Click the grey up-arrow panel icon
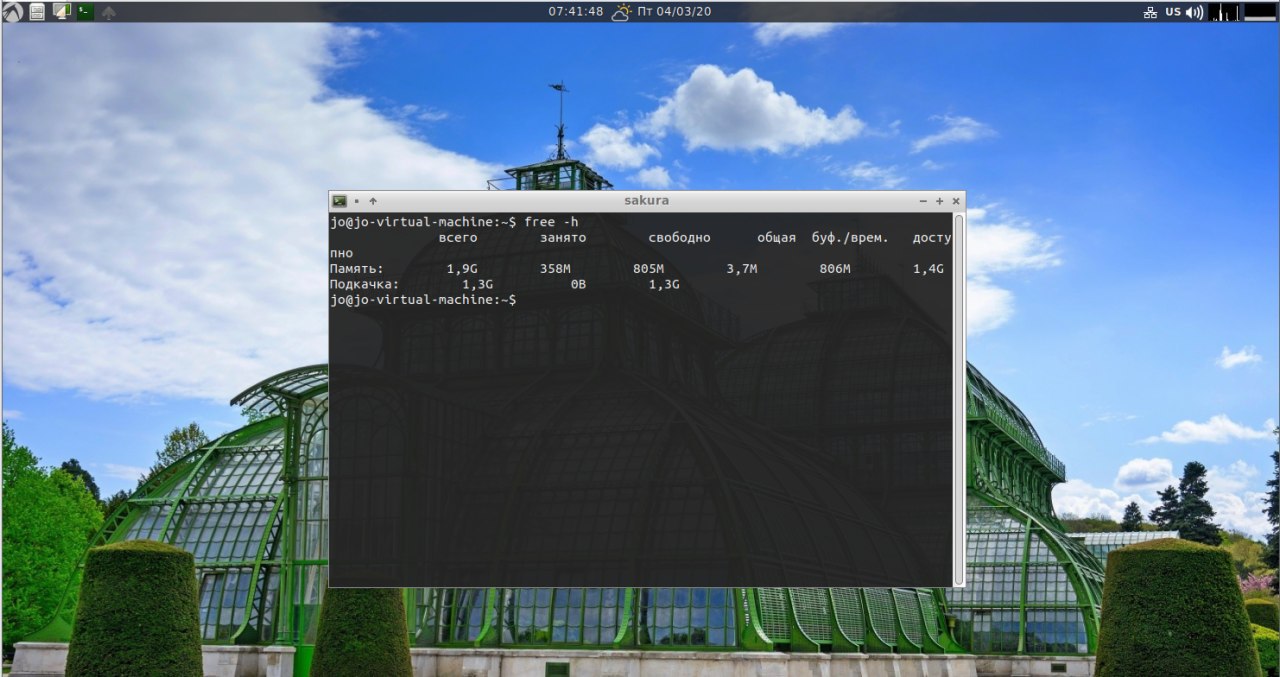Viewport: 1280px width, 677px height. click(x=109, y=12)
